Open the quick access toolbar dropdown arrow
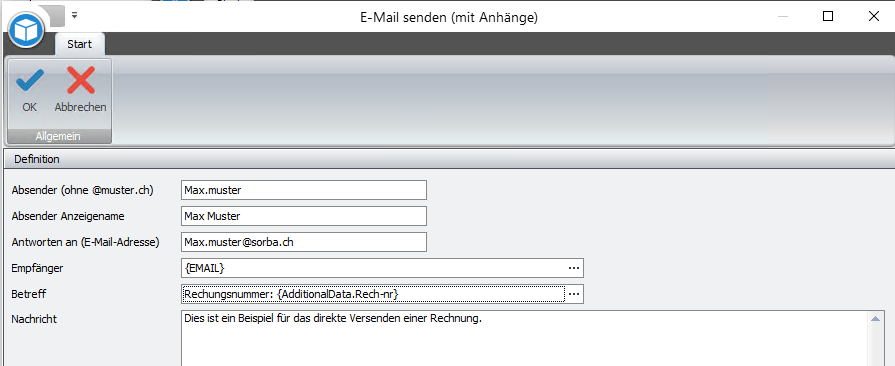 75,16
